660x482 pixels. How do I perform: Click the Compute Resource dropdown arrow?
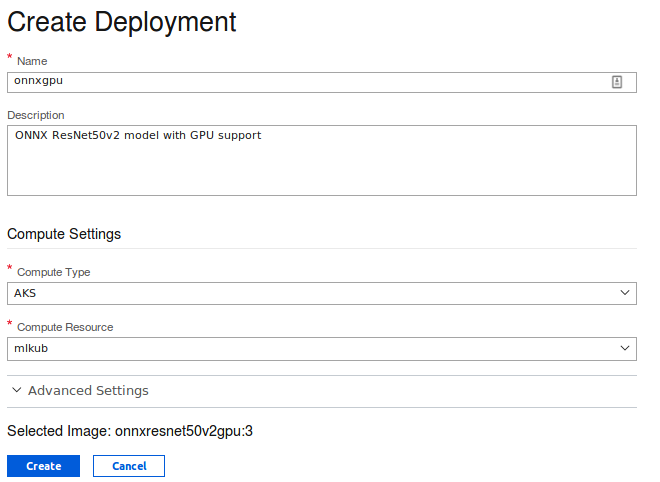pos(625,348)
